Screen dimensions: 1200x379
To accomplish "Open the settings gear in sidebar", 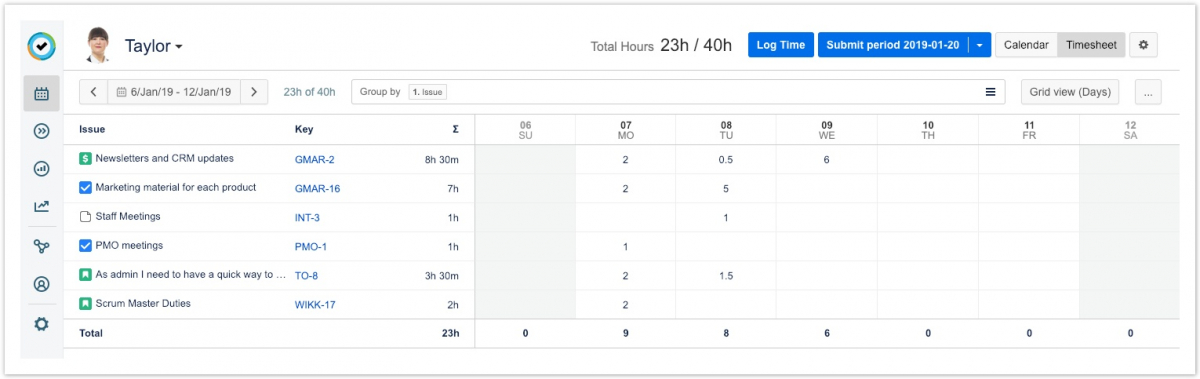I will 41,323.
